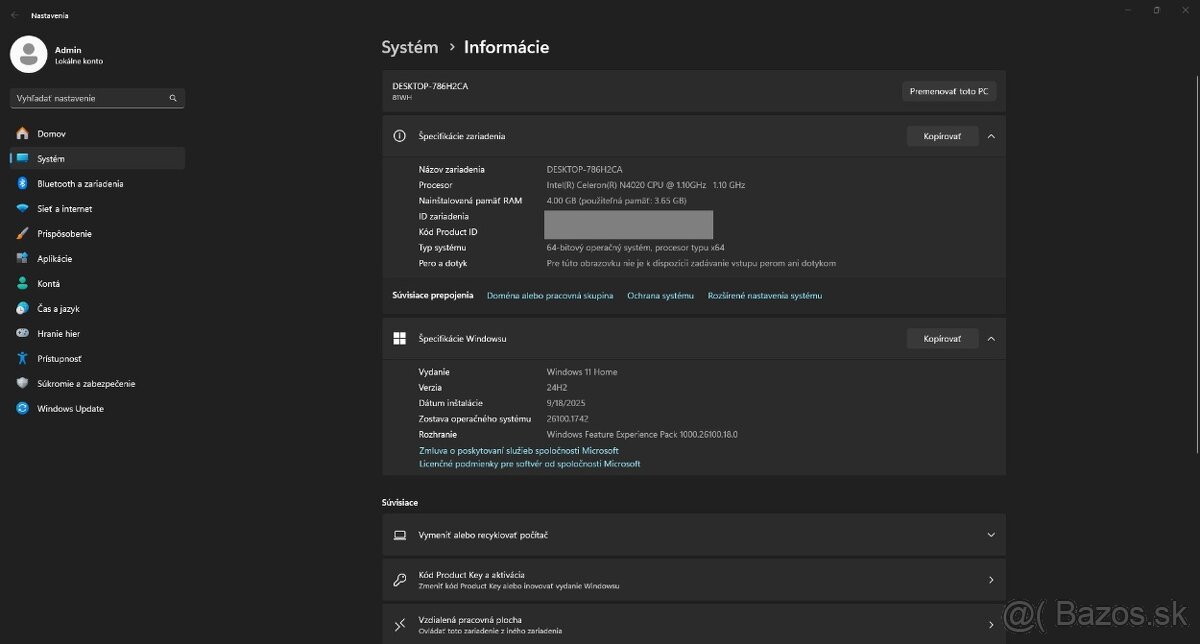The width and height of the screenshot is (1200, 644).
Task: Copy device specifications with Kopírovať button
Action: tap(942, 136)
